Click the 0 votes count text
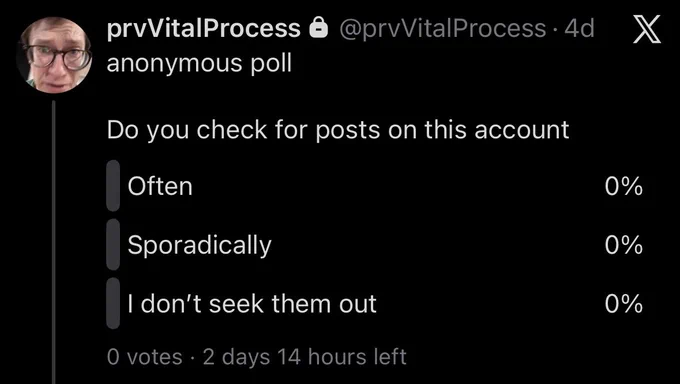 [144, 357]
